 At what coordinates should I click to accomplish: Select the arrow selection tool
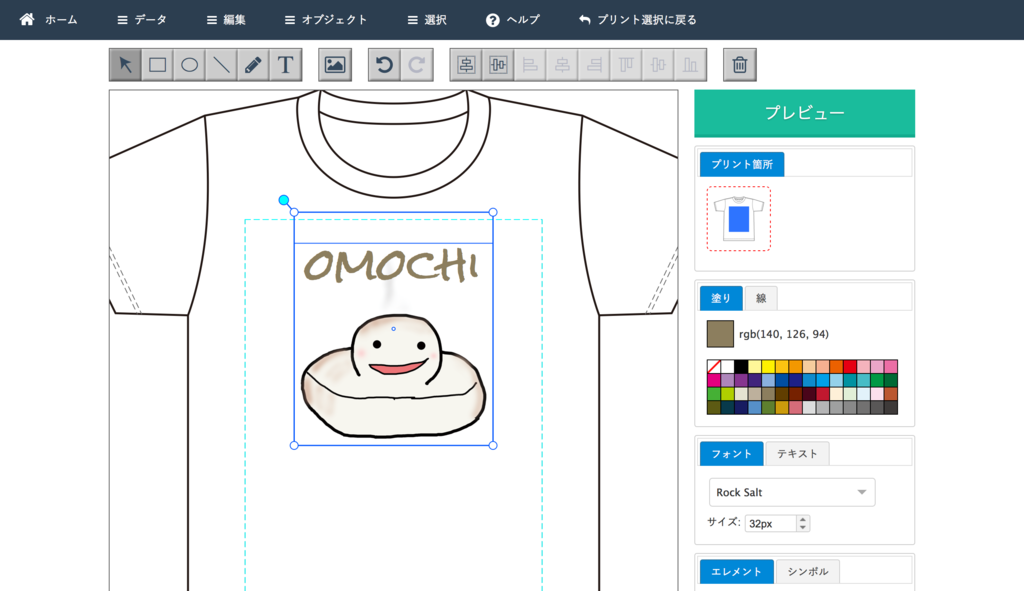tap(125, 65)
